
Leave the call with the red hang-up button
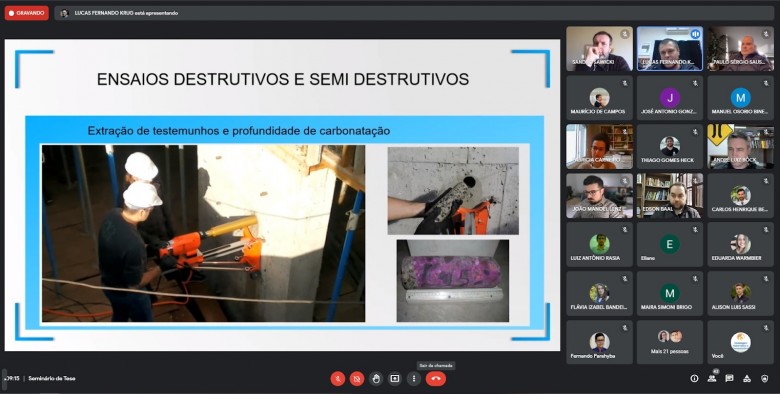pyautogui.click(x=436, y=379)
